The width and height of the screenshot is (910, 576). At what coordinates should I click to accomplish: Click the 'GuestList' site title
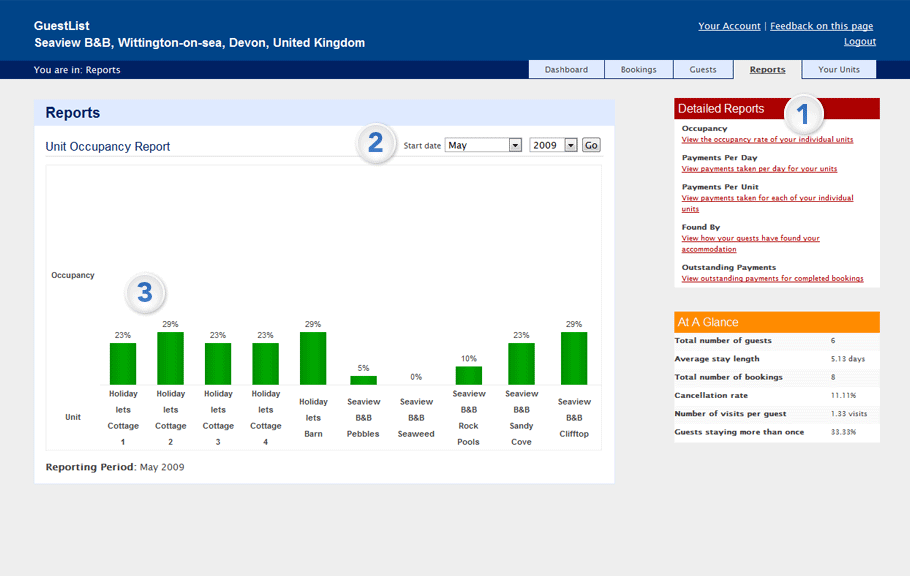(62, 26)
